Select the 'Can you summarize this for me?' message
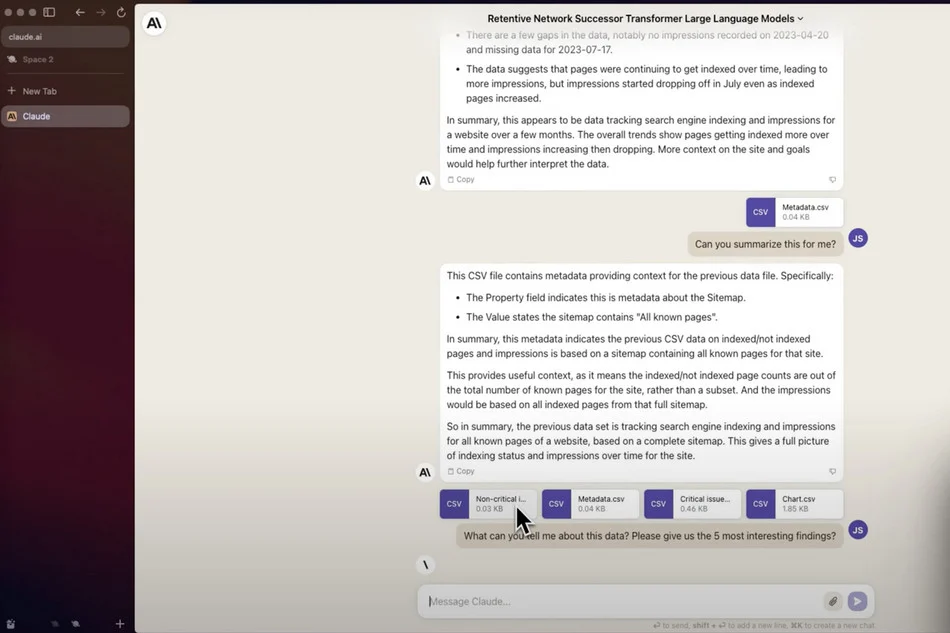 765,244
